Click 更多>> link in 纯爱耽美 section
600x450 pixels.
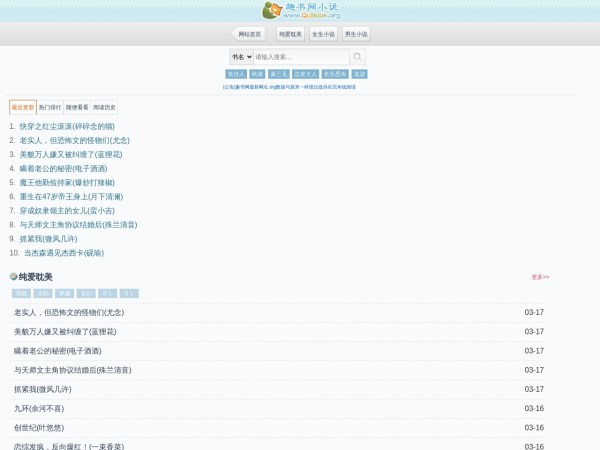click(540, 277)
